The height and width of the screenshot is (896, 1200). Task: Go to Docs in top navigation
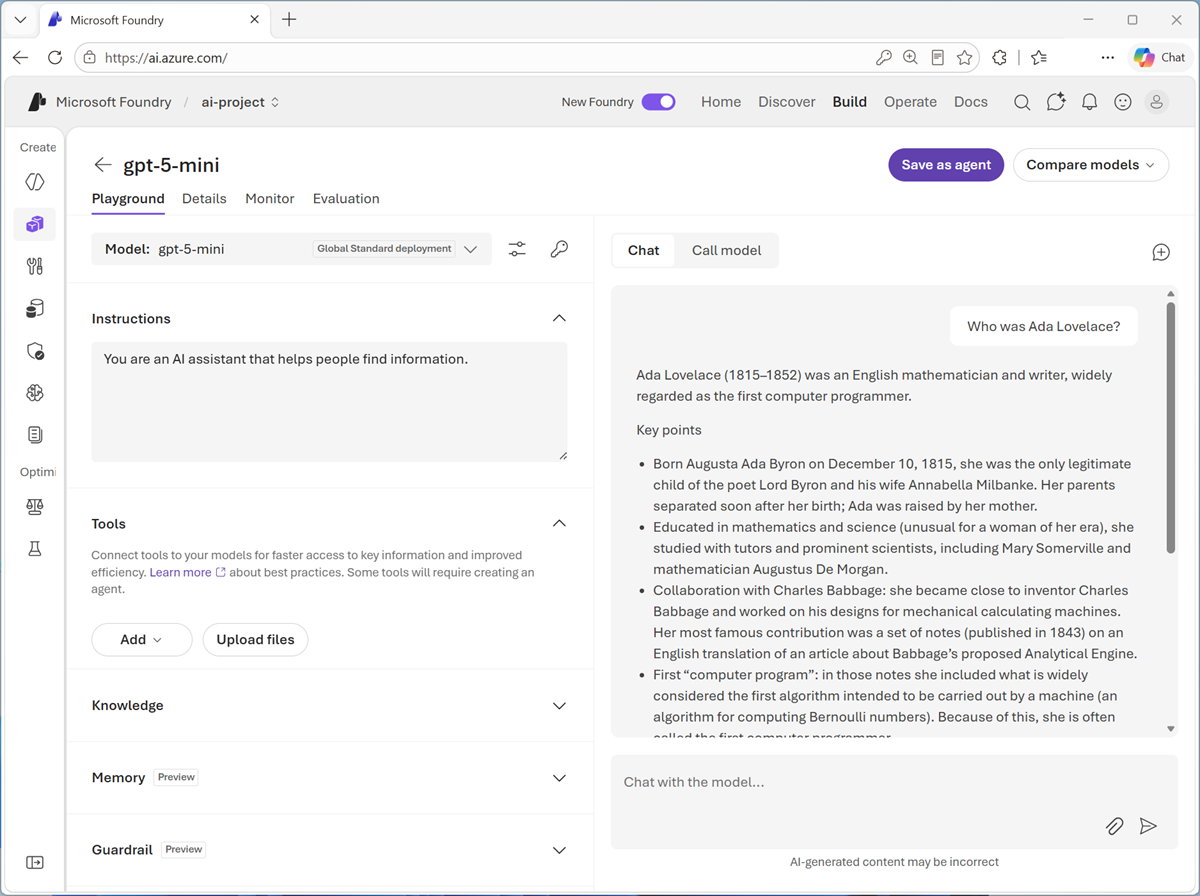pos(971,102)
